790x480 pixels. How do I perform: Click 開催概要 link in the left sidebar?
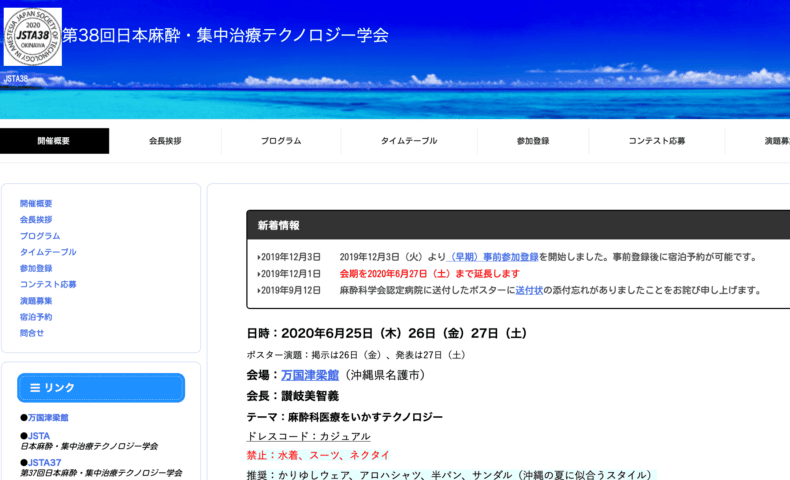[36, 204]
